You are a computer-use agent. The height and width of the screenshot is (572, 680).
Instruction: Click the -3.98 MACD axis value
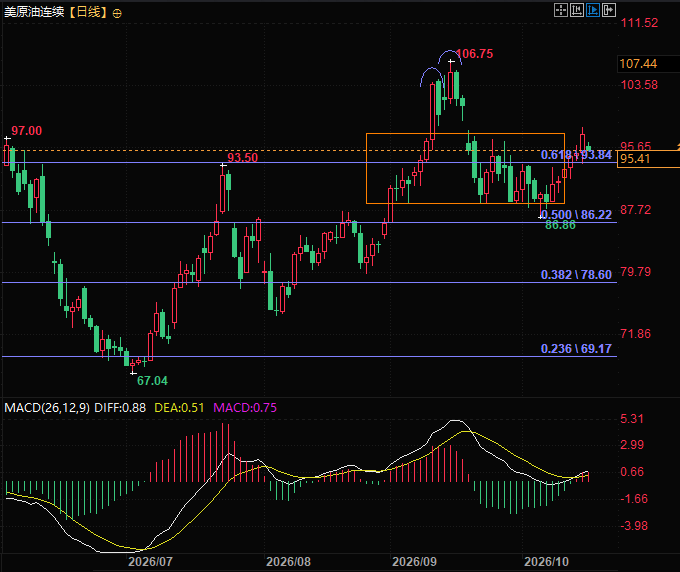pos(634,526)
